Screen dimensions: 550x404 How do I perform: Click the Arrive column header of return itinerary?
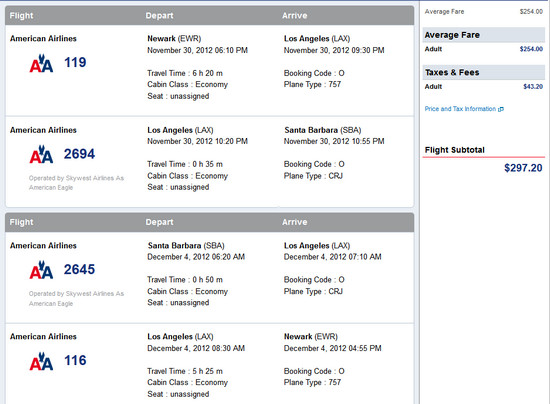pyautogui.click(x=295, y=222)
